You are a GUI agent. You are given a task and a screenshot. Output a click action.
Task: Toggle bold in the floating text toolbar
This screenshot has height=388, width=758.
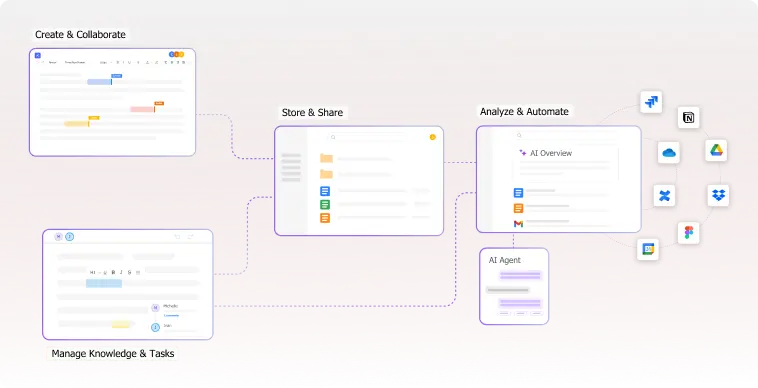tap(113, 273)
